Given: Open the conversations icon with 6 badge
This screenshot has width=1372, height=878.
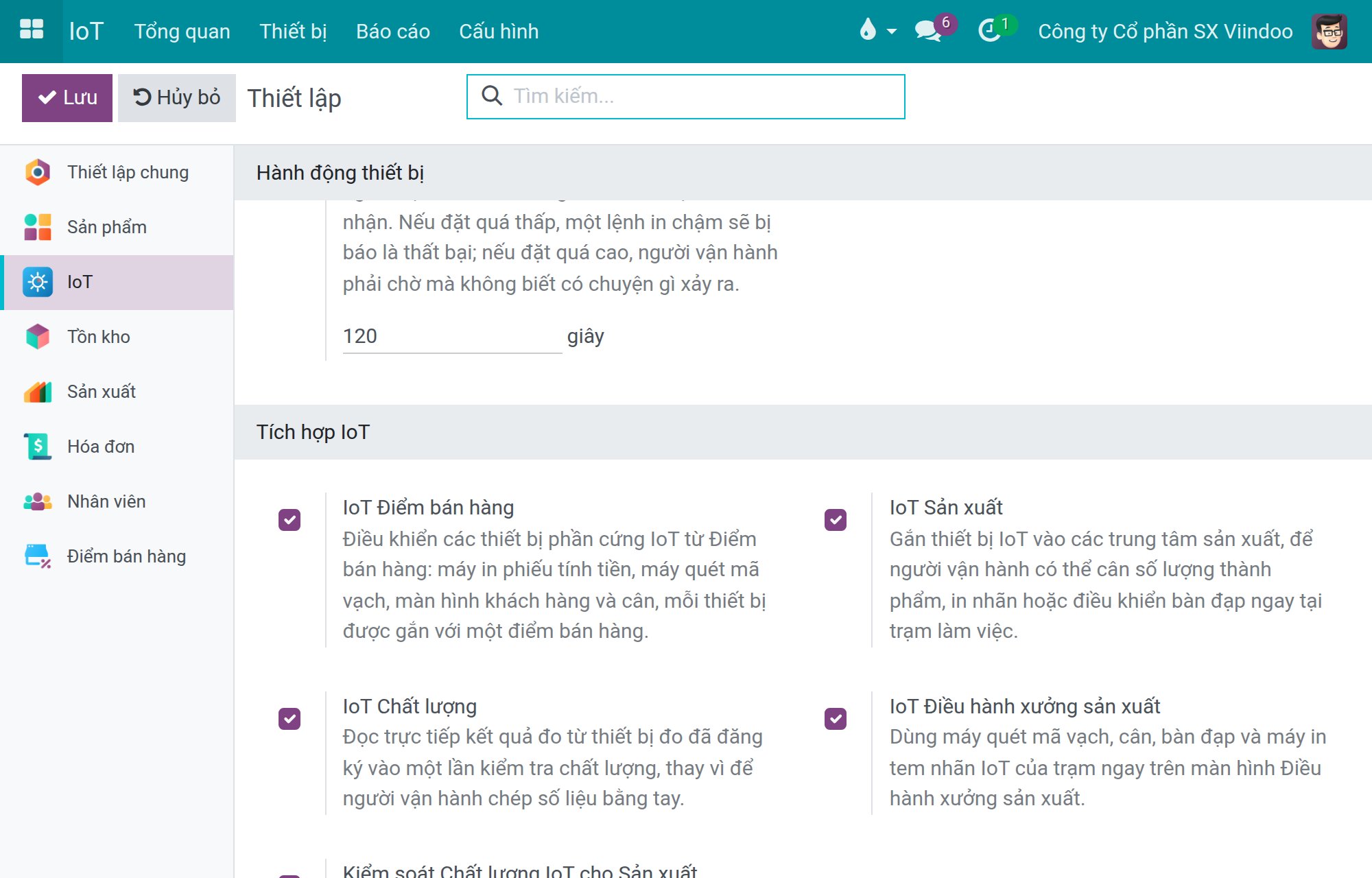Looking at the screenshot, I should (x=928, y=31).
